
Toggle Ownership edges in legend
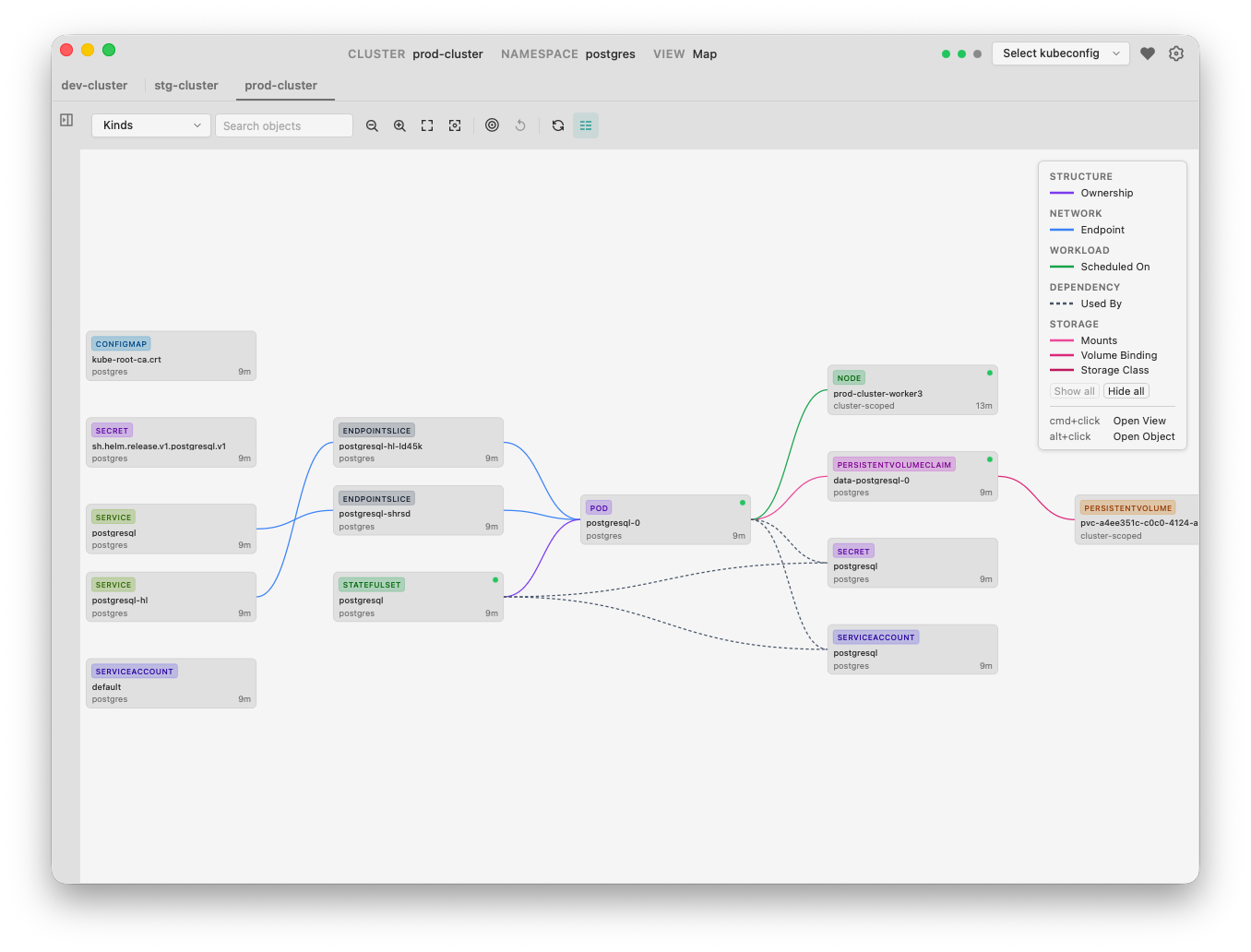tap(1091, 193)
